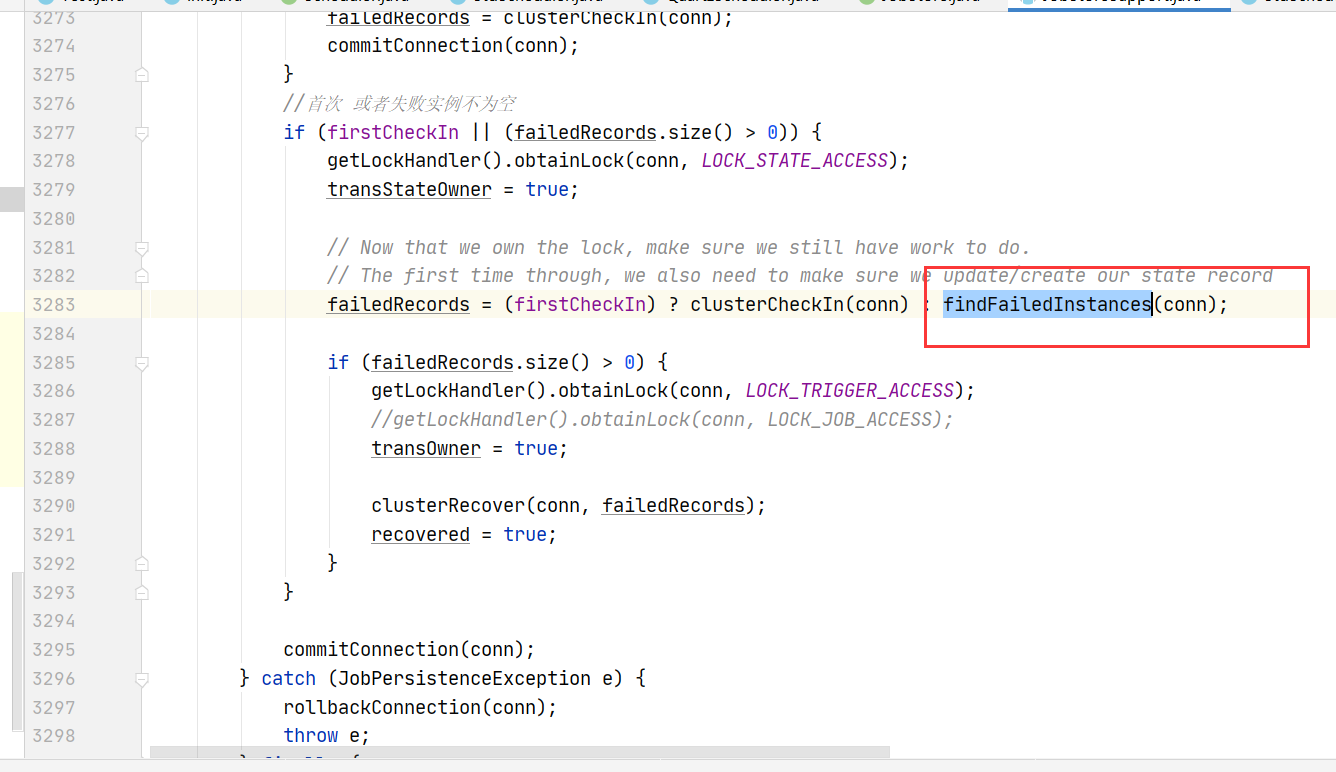Toggle fold end marker at line 3292
1336x772 pixels.
tap(142, 563)
